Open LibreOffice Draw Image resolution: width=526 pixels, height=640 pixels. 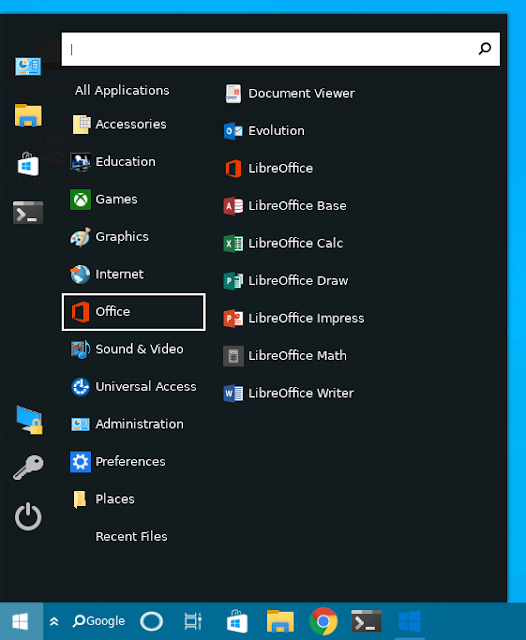[x=286, y=281]
